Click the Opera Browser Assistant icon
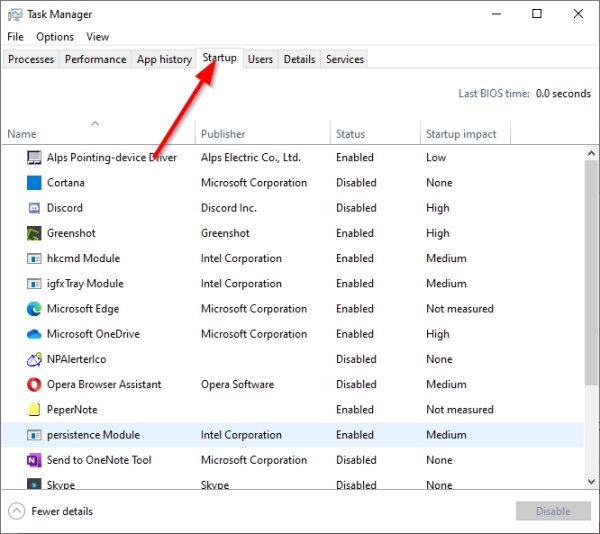 (34, 384)
